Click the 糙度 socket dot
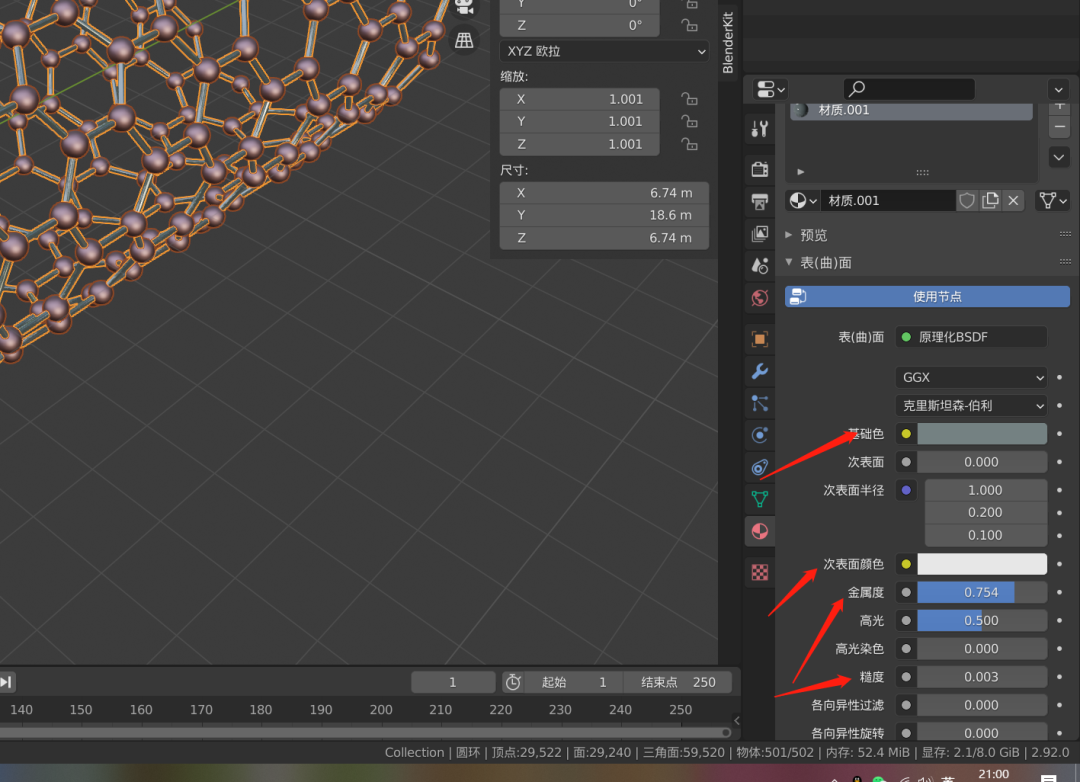This screenshot has height=782, width=1080. pos(906,677)
